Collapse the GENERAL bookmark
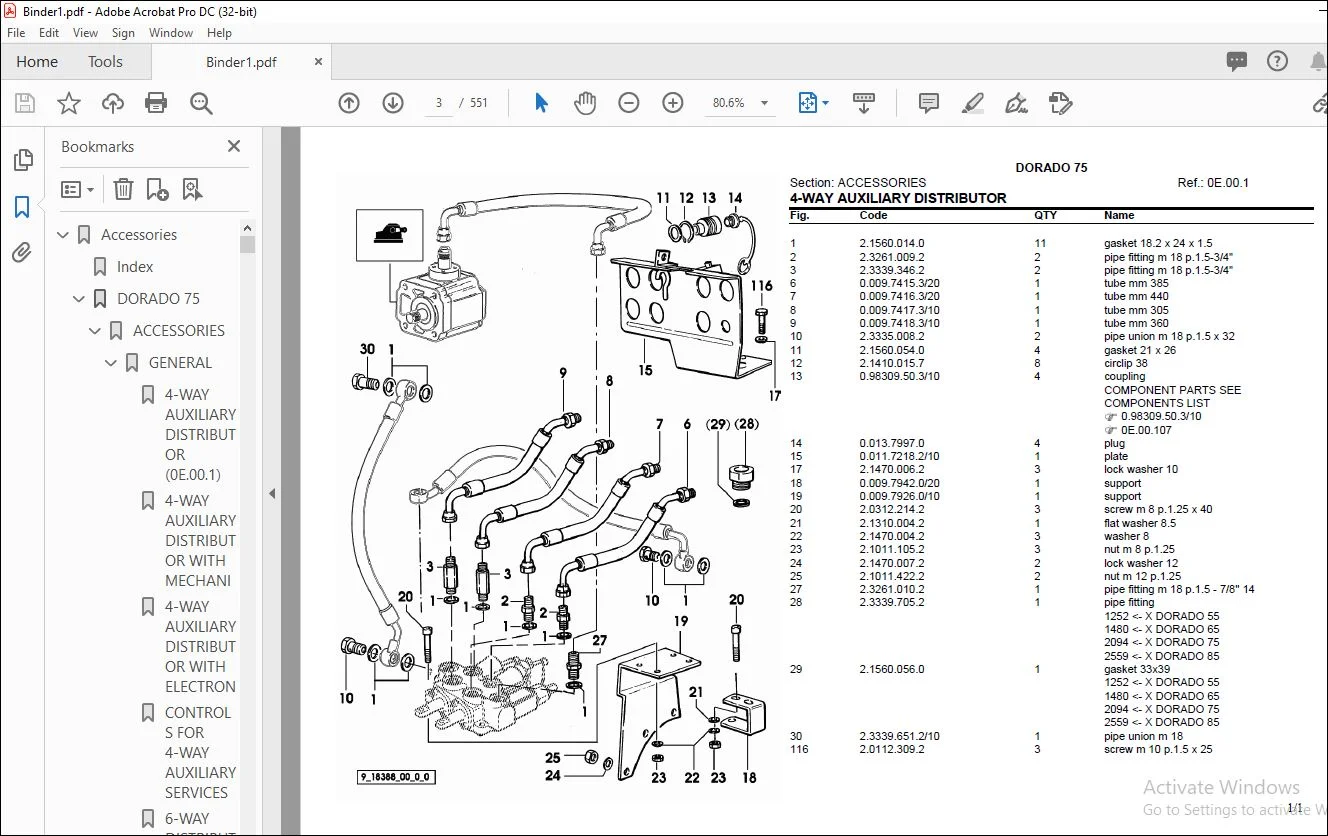The image size is (1328, 836). coord(112,363)
